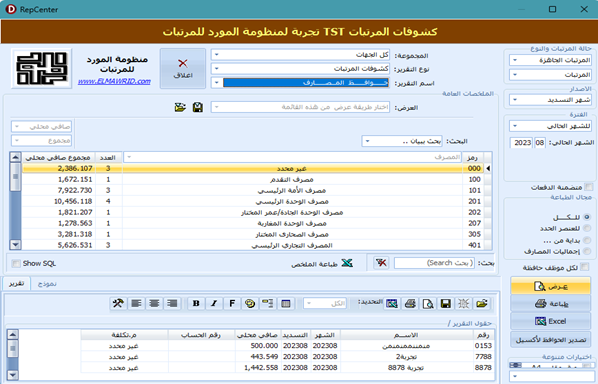Click the banks list scrollbar down arrow
The image size is (598, 384).
pos(15,244)
